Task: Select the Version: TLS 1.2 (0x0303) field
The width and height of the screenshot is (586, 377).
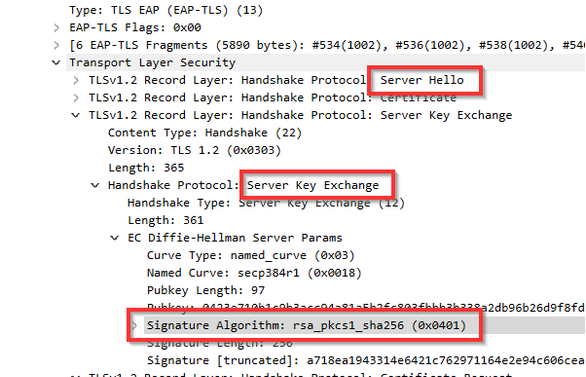Action: 194,151
